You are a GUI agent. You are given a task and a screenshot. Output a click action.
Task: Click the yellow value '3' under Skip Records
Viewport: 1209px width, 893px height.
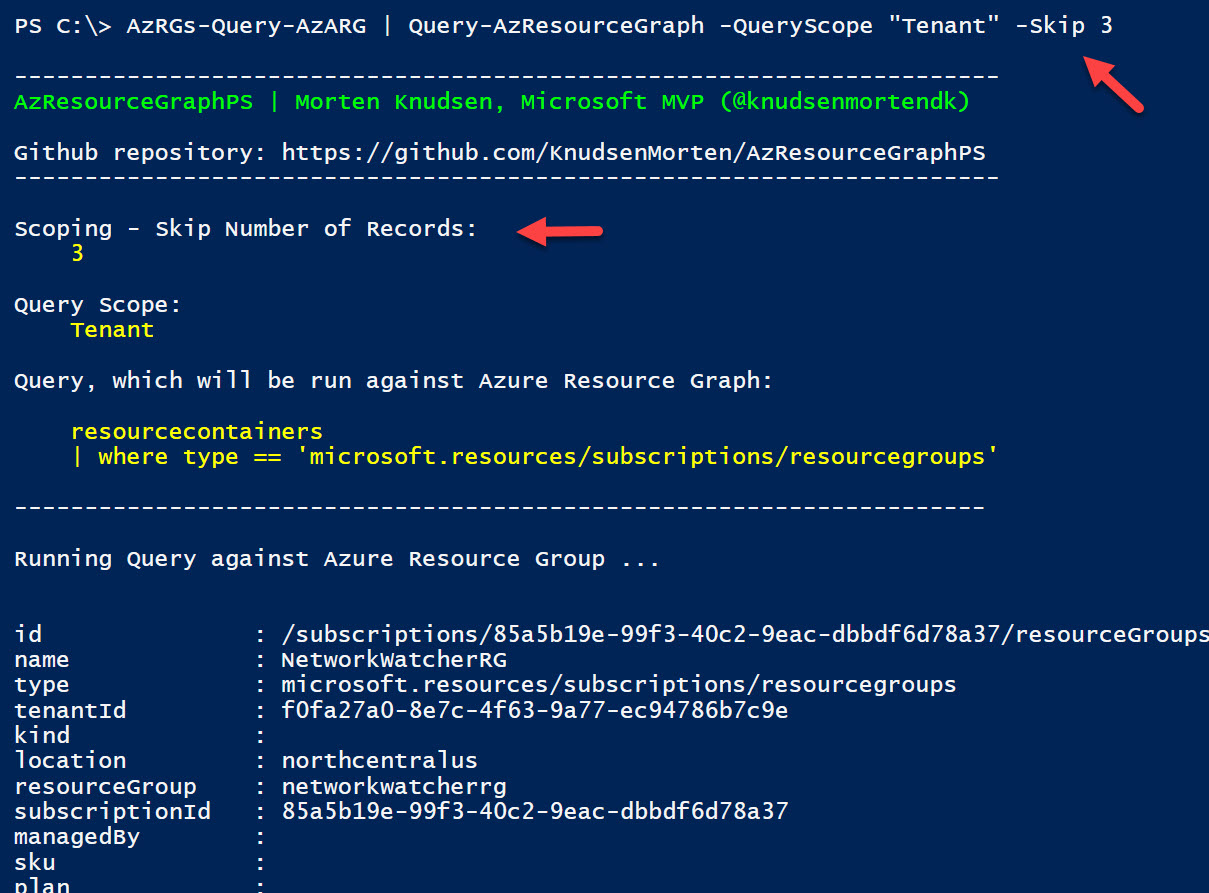click(77, 254)
